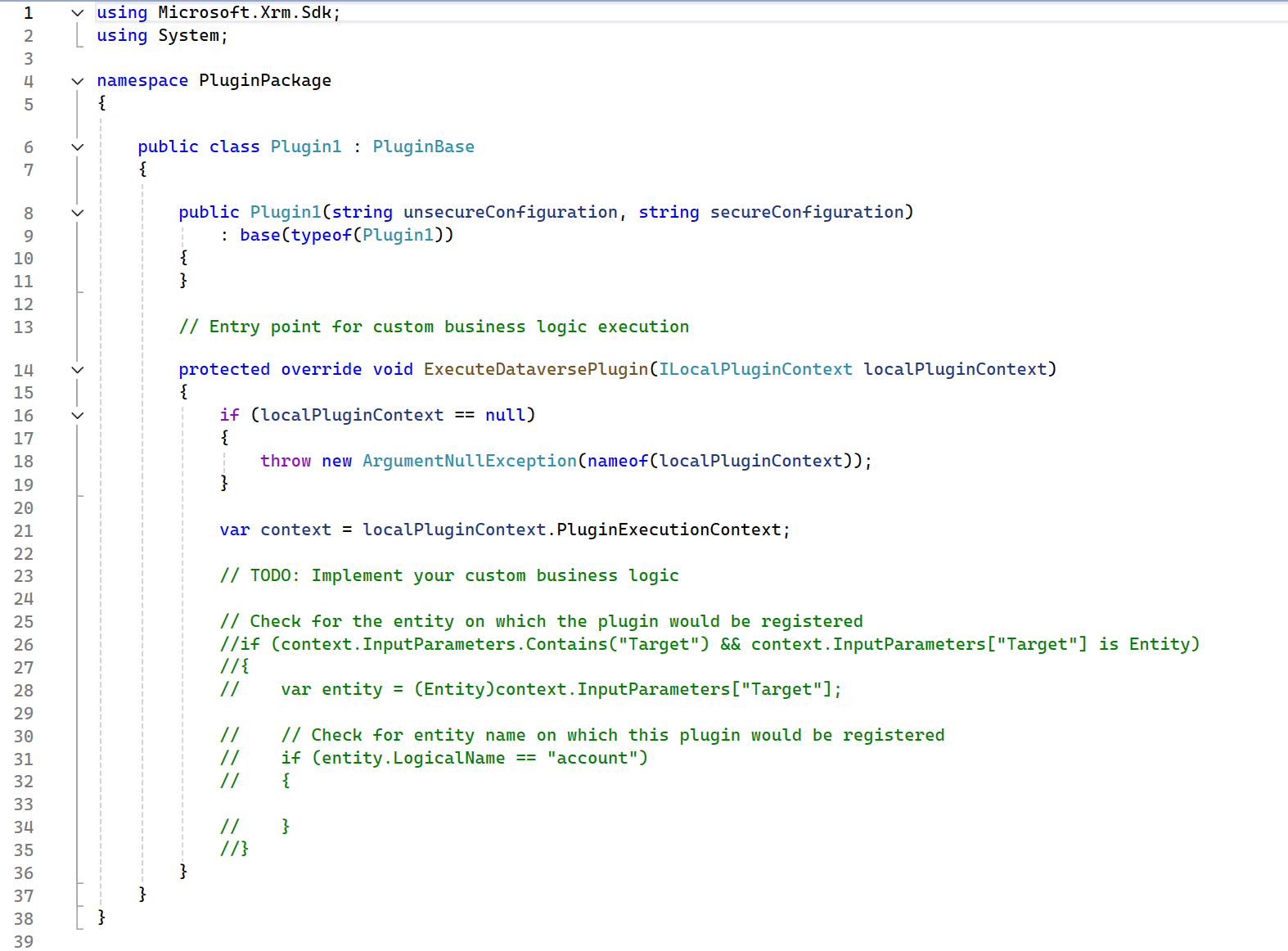The image size is (1288, 951).
Task: Collapse the Plugin1 class definition
Action: click(78, 147)
